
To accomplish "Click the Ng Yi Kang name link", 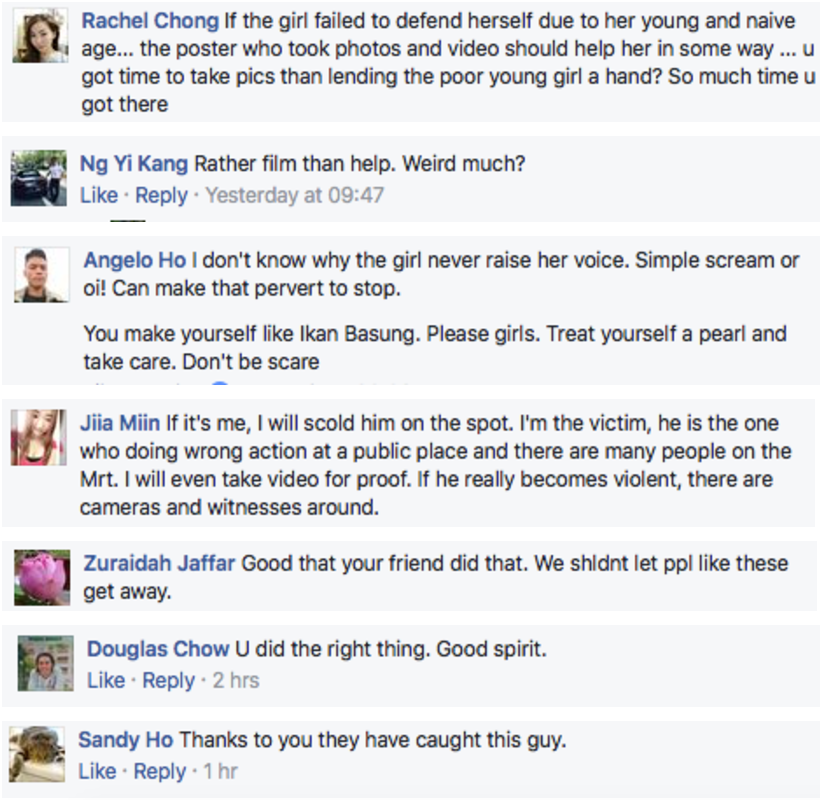I will 134,164.
